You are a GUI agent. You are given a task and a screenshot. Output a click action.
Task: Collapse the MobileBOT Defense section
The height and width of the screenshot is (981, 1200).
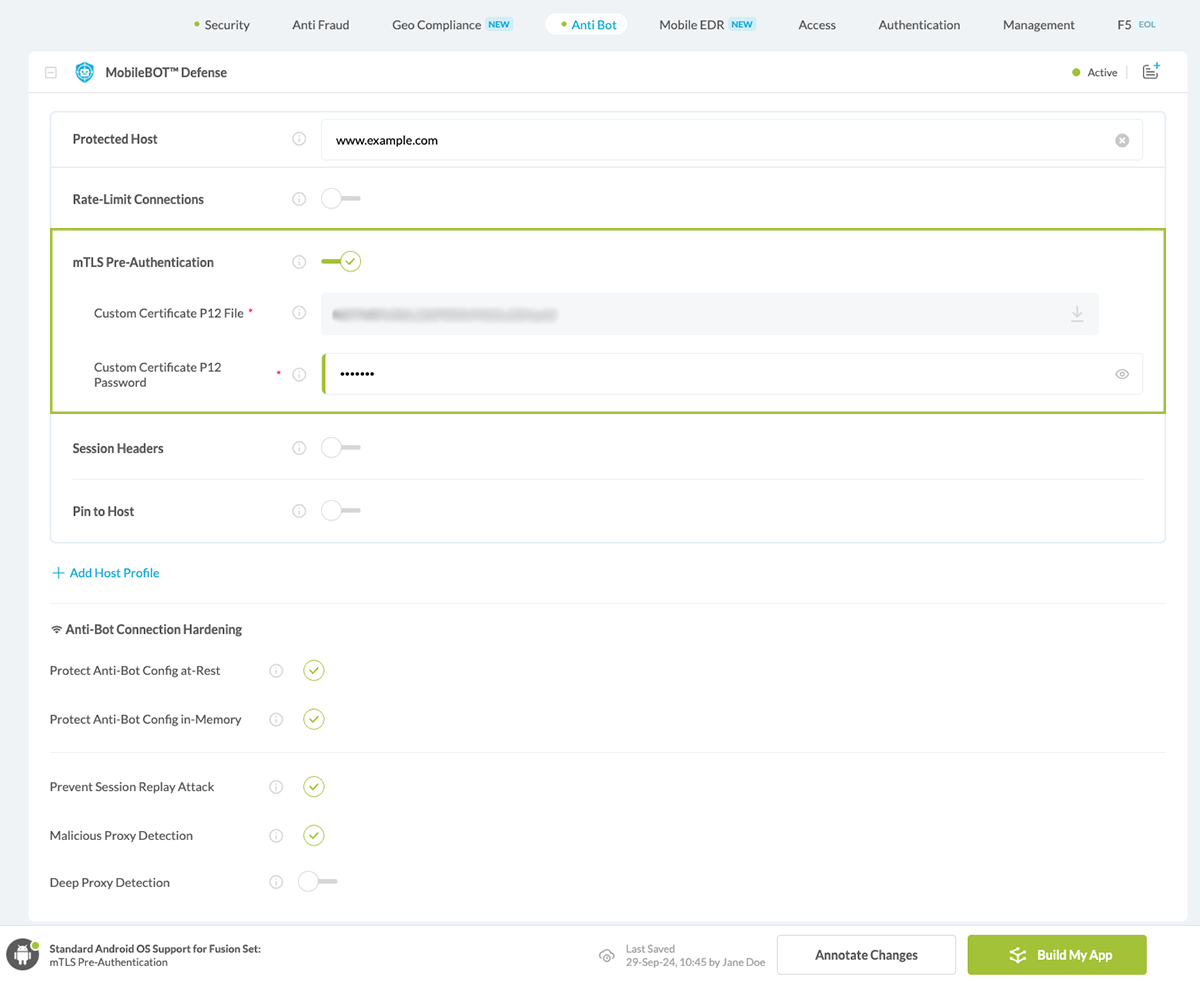[x=51, y=72]
